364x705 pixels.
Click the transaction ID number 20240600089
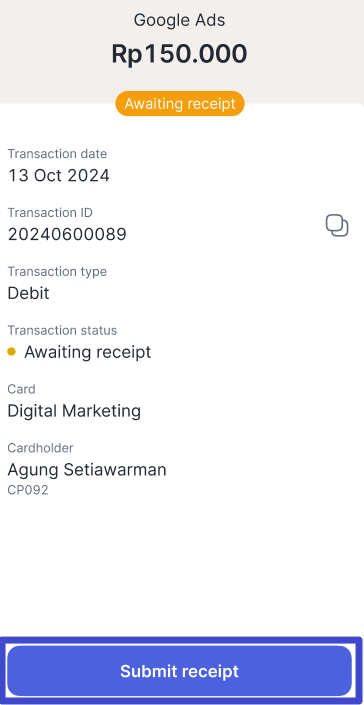click(x=67, y=234)
